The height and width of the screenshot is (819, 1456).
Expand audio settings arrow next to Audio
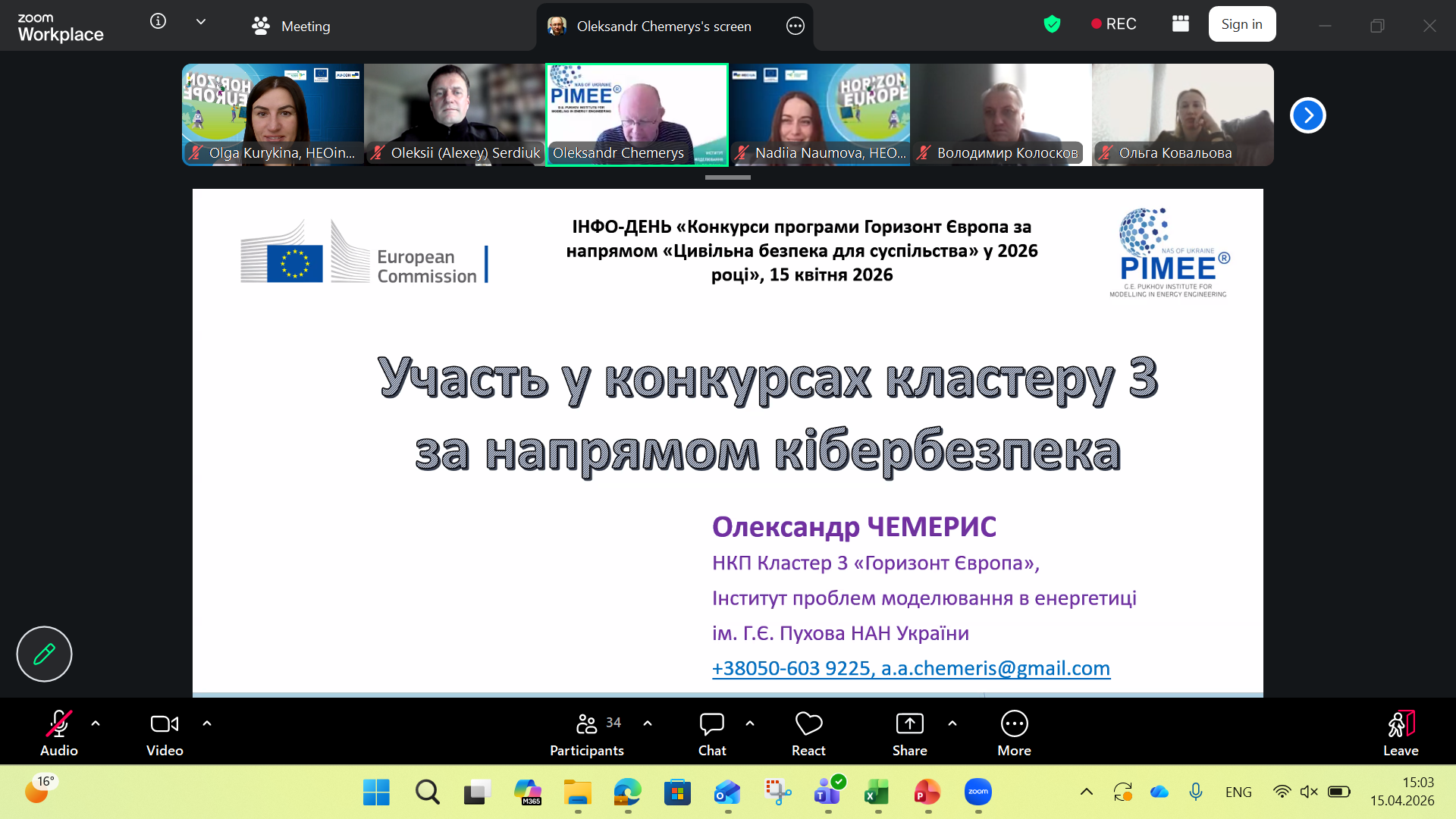tap(96, 723)
